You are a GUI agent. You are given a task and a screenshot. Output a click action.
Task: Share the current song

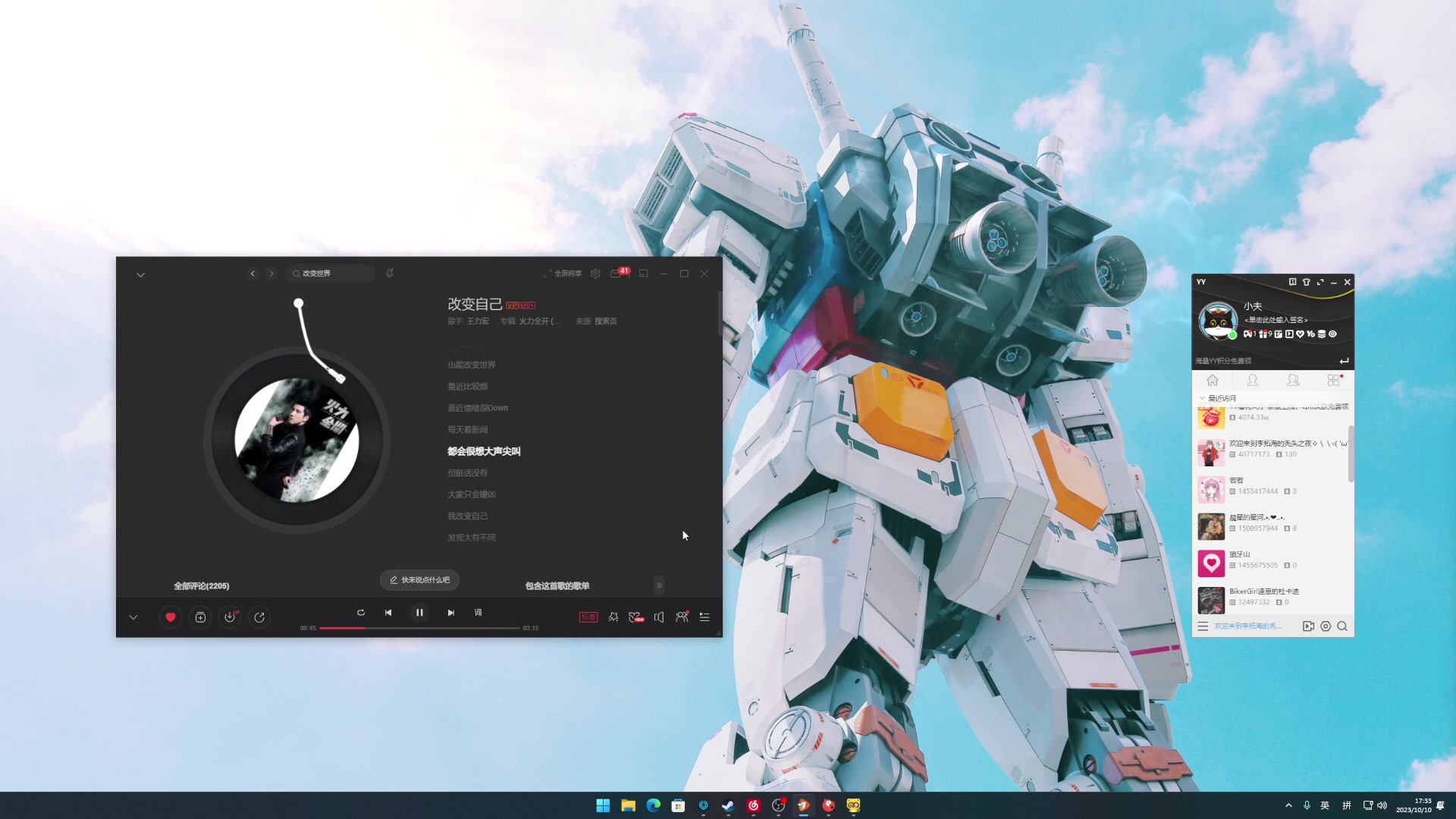pos(259,617)
